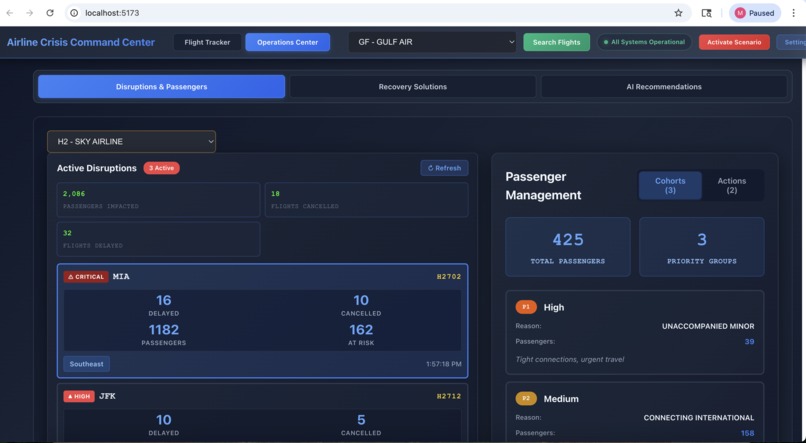
Task: Click the Southeast region tag
Action: click(x=86, y=364)
